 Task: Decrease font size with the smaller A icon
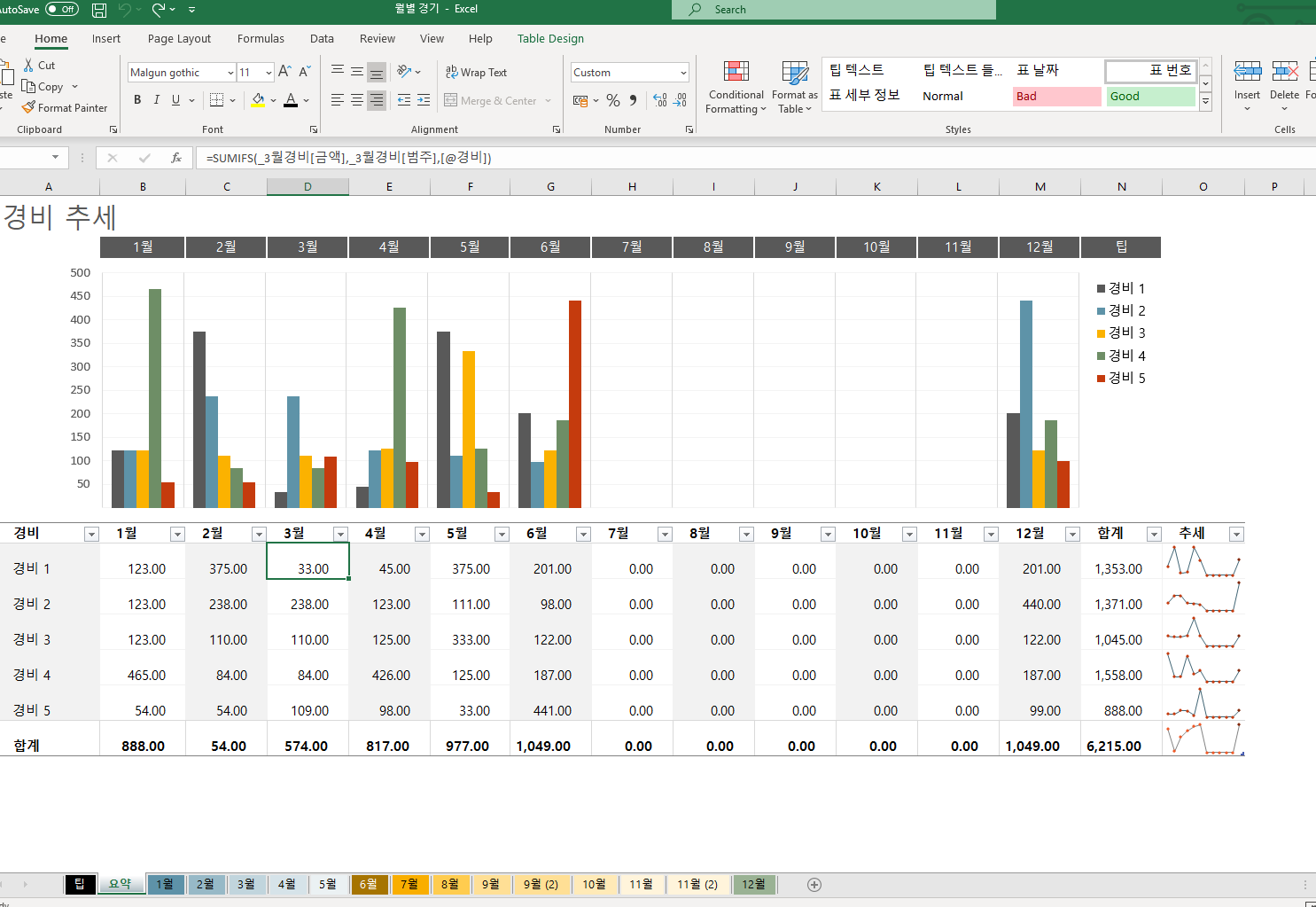pos(304,72)
